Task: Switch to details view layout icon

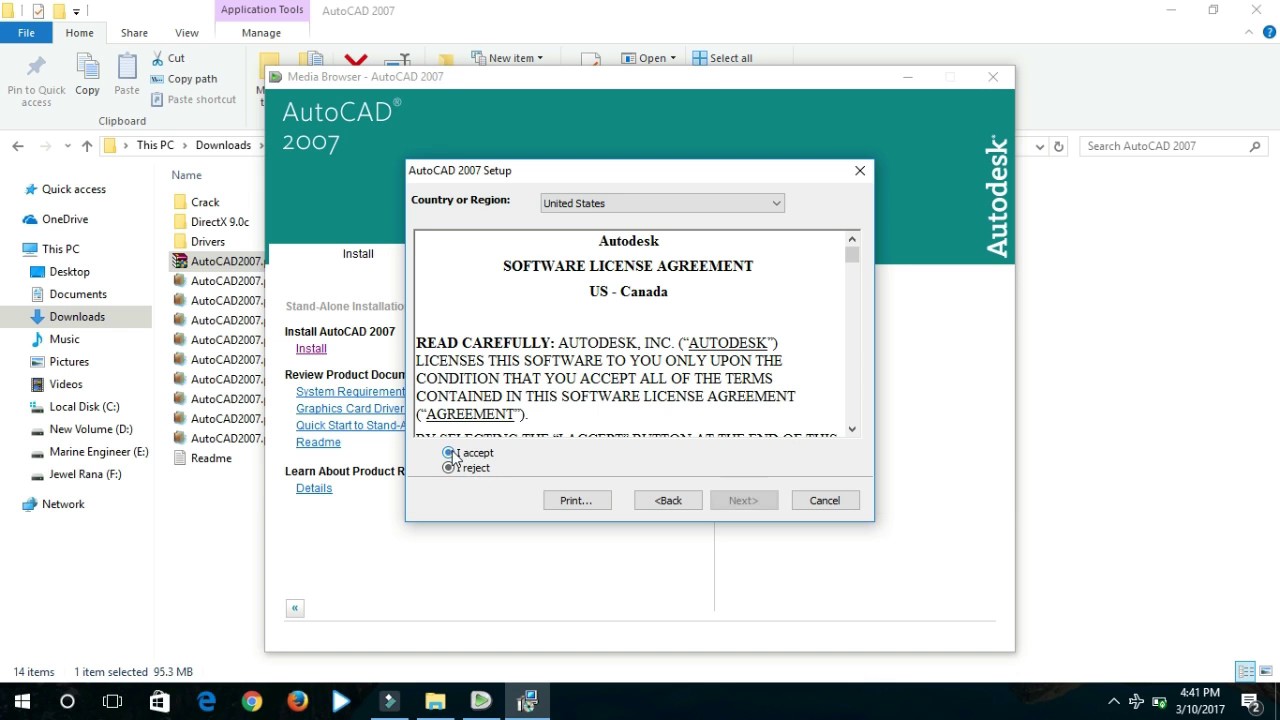Action: (x=1245, y=671)
